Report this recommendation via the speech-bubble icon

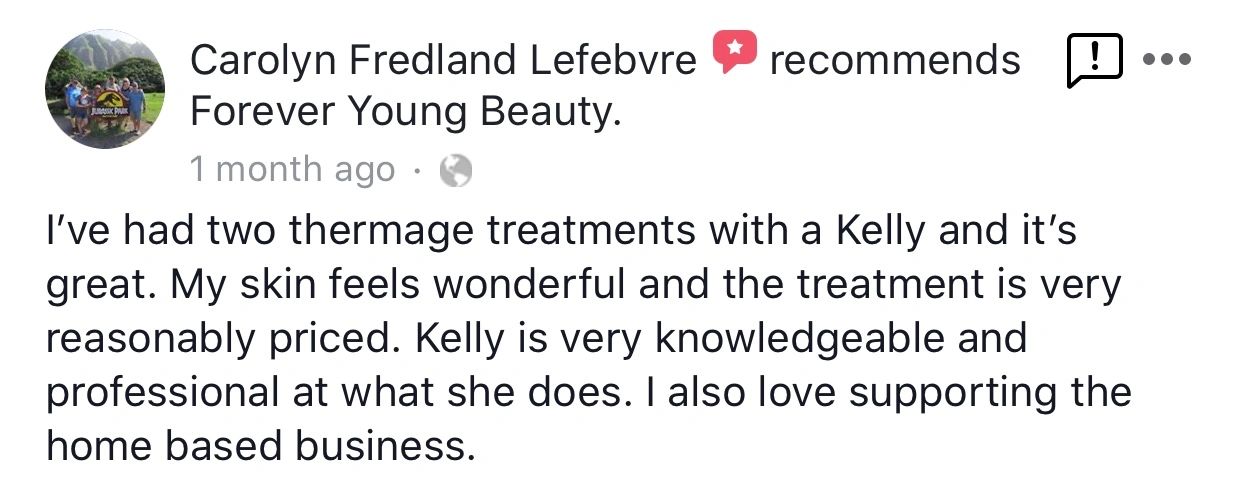[1095, 59]
